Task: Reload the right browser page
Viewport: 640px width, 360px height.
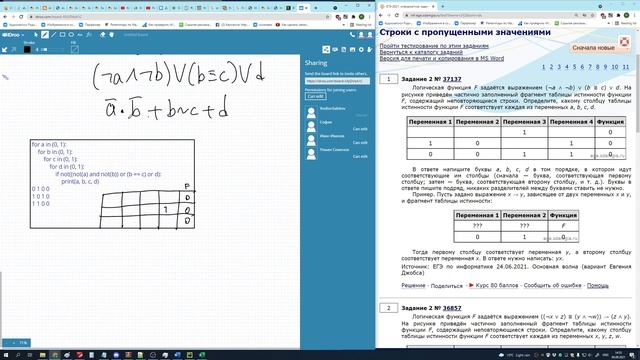Action: click(397, 15)
